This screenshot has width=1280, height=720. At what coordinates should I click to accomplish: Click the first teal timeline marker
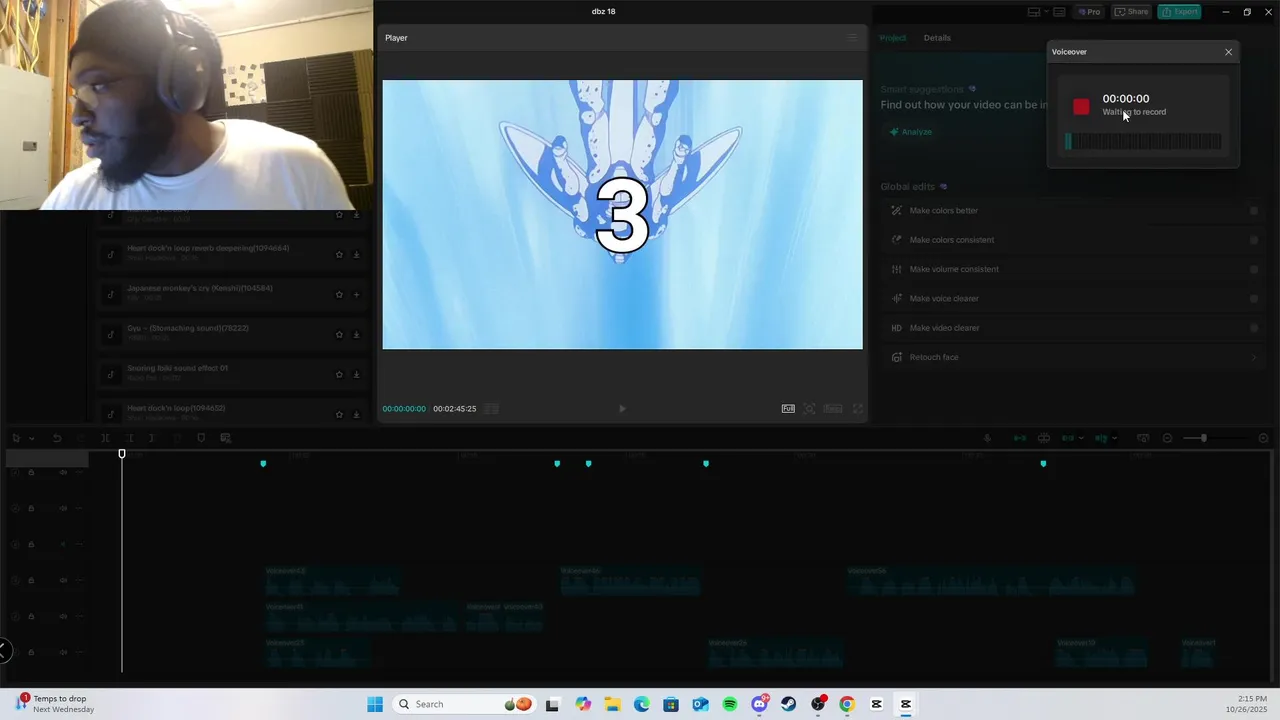pyautogui.click(x=263, y=463)
